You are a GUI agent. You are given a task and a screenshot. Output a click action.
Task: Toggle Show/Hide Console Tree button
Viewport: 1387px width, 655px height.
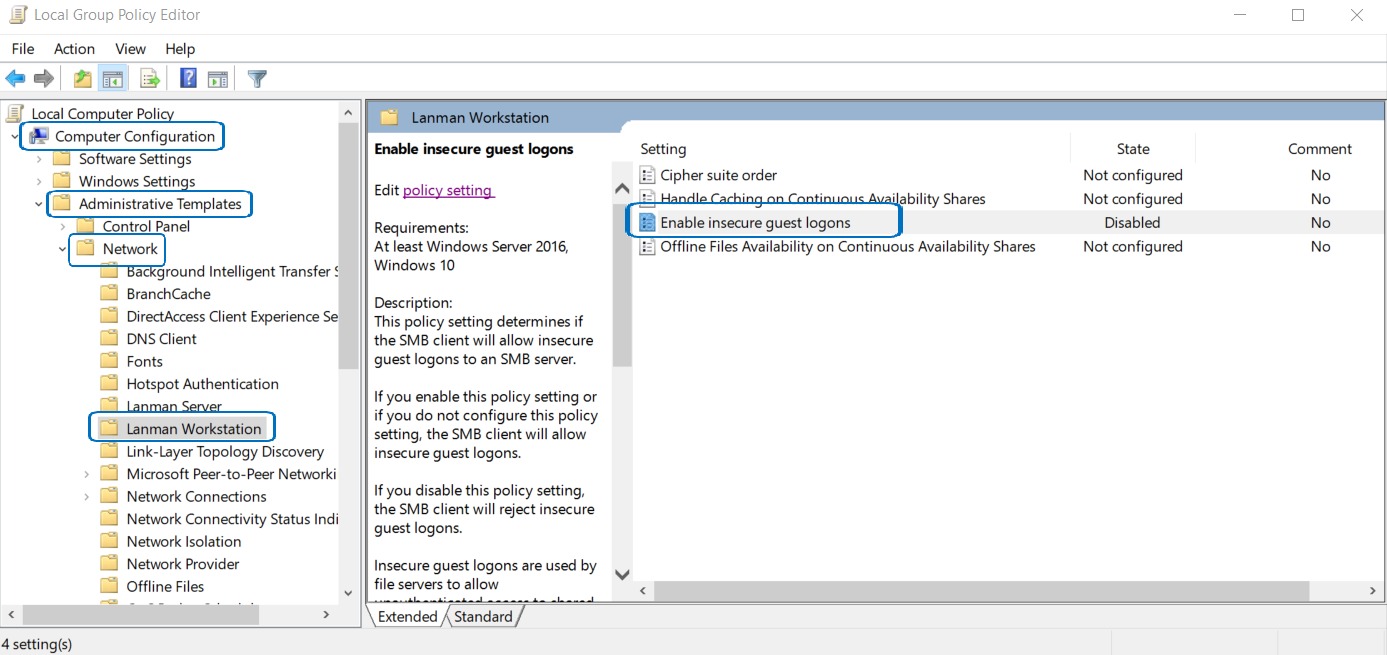click(113, 79)
